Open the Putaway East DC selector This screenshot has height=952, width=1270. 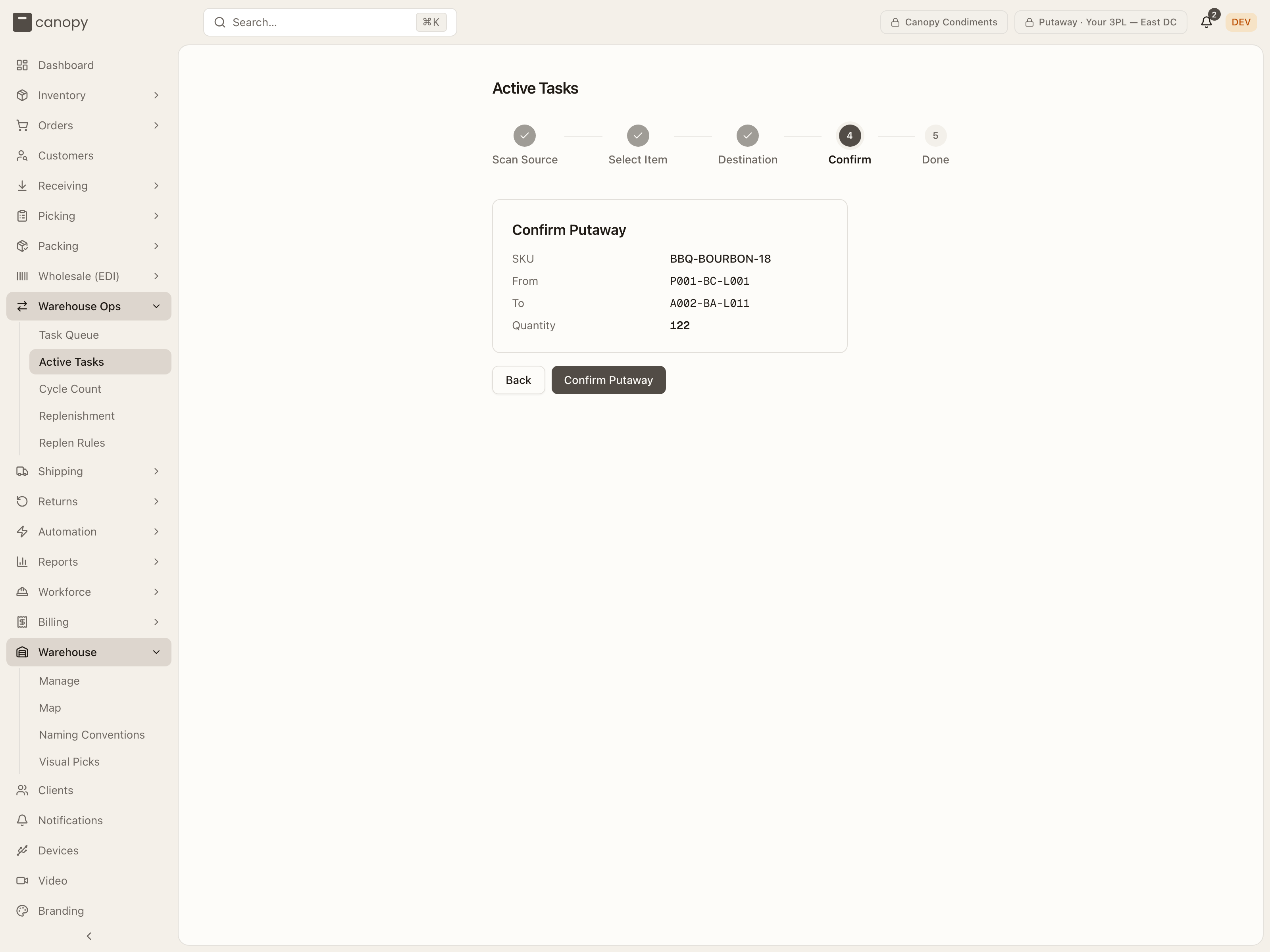1101,22
